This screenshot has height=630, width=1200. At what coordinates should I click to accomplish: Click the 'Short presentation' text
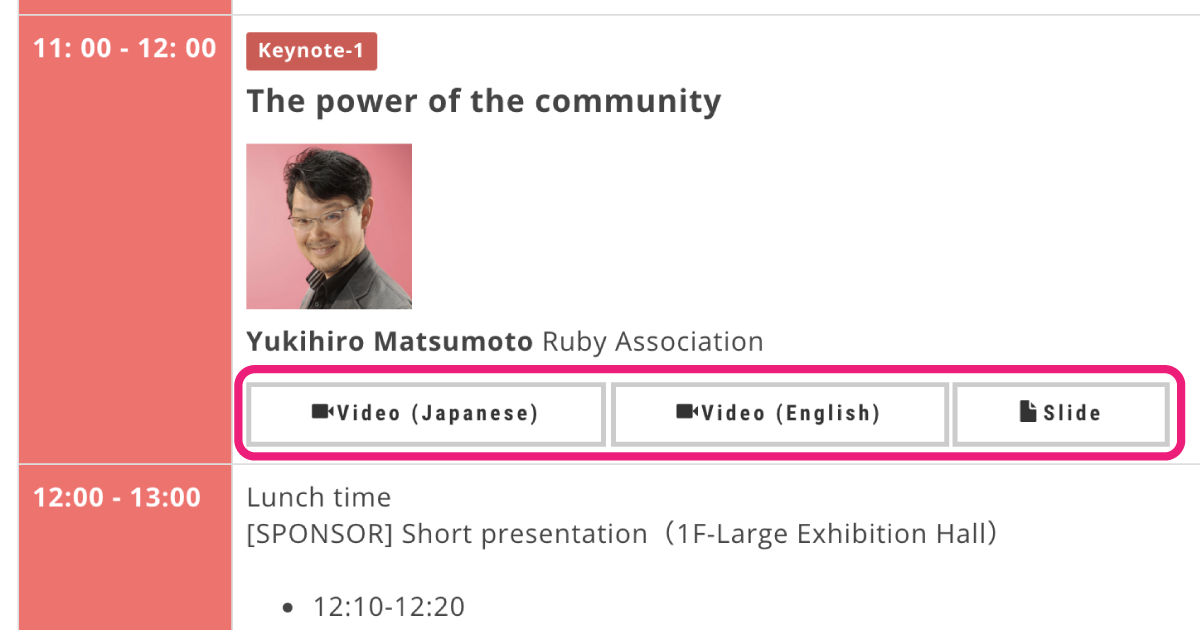coord(525,534)
